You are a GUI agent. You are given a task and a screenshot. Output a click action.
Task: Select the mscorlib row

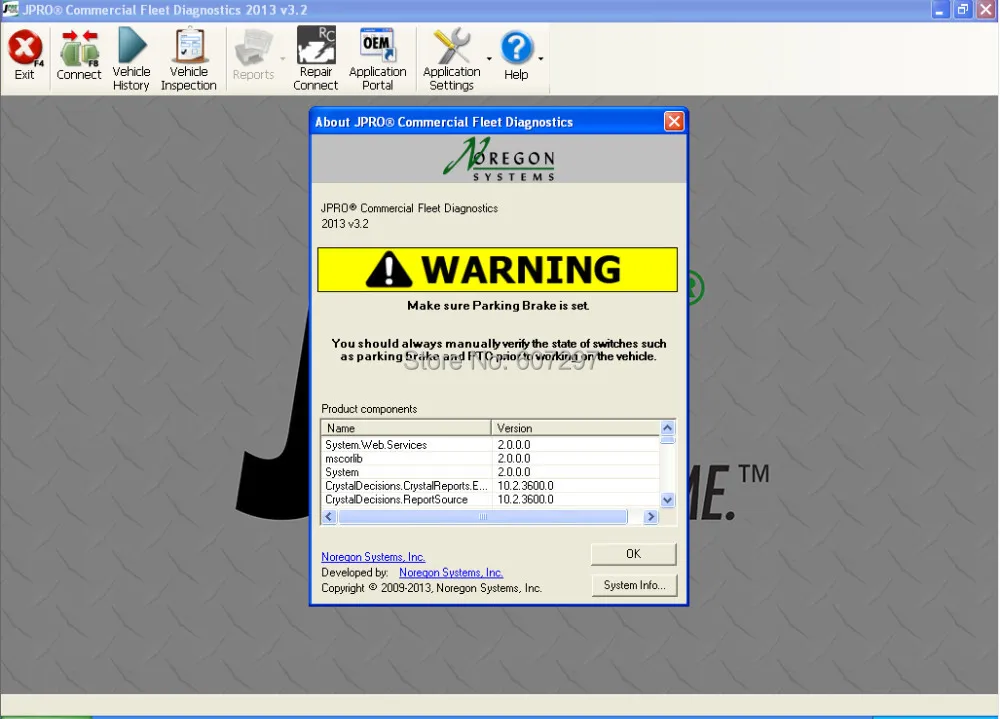(490, 459)
